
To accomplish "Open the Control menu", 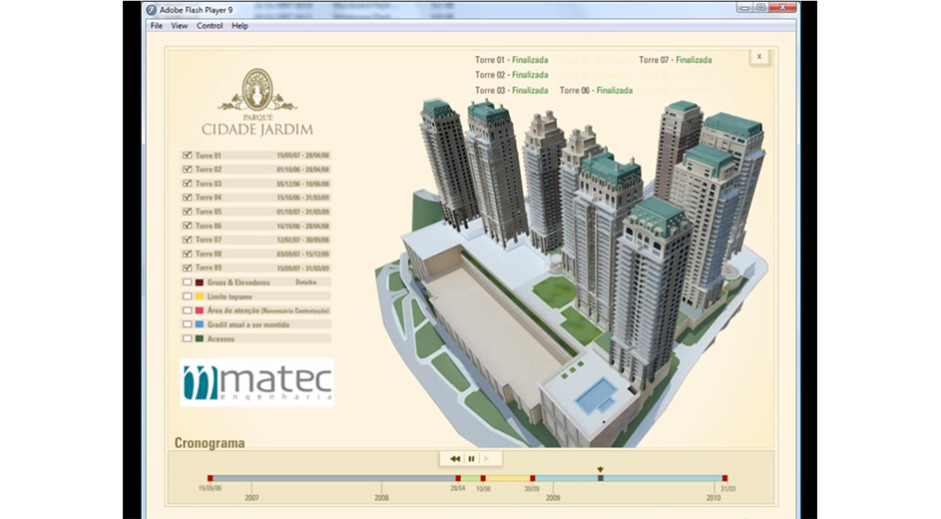I will pos(210,26).
